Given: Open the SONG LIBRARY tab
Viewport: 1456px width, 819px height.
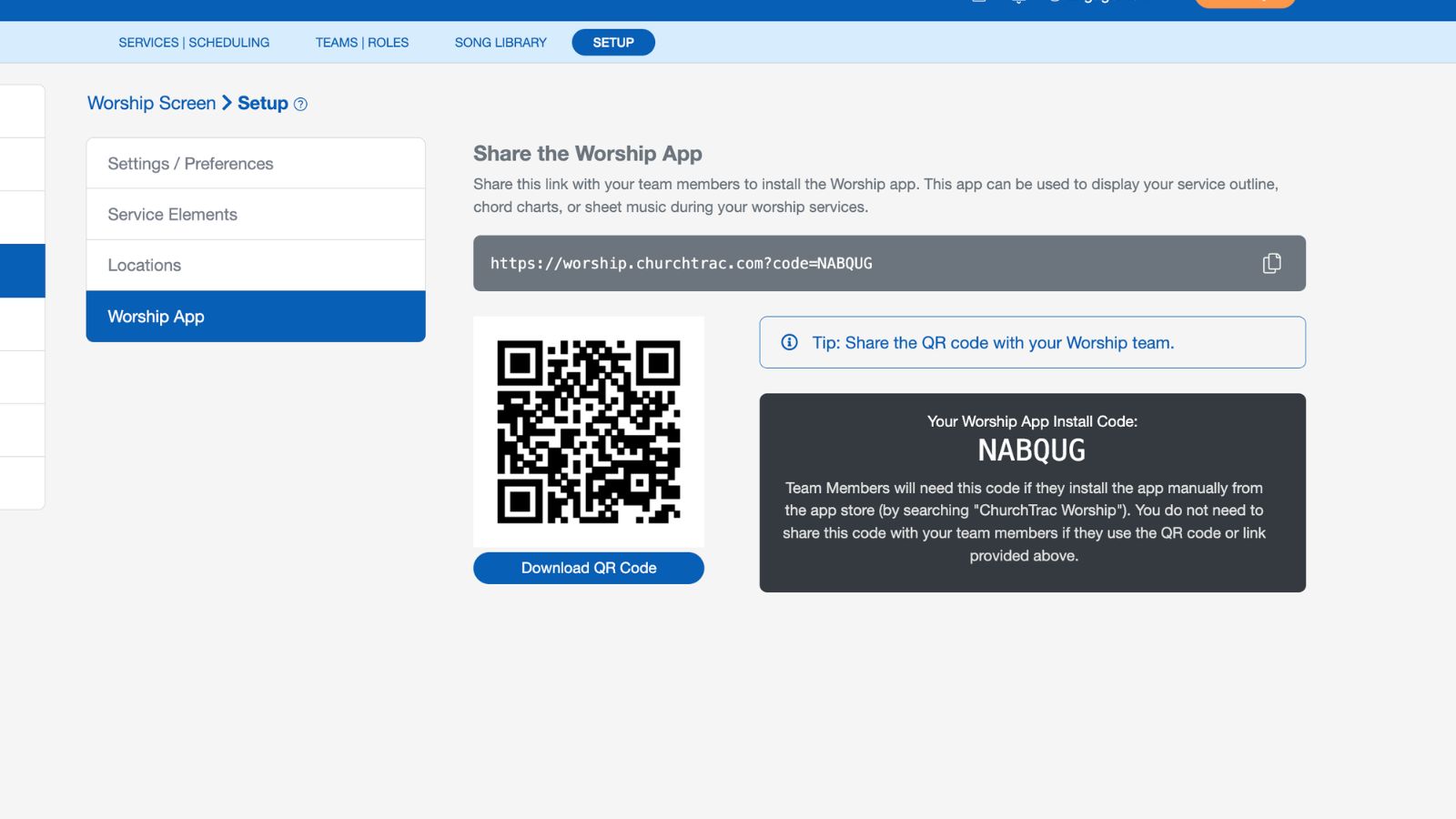Looking at the screenshot, I should [x=500, y=42].
